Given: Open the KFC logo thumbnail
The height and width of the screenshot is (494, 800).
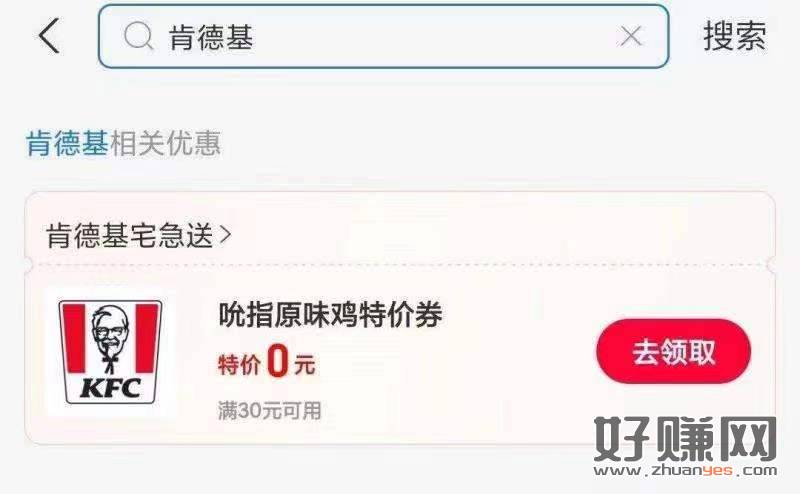Looking at the screenshot, I should 110,352.
